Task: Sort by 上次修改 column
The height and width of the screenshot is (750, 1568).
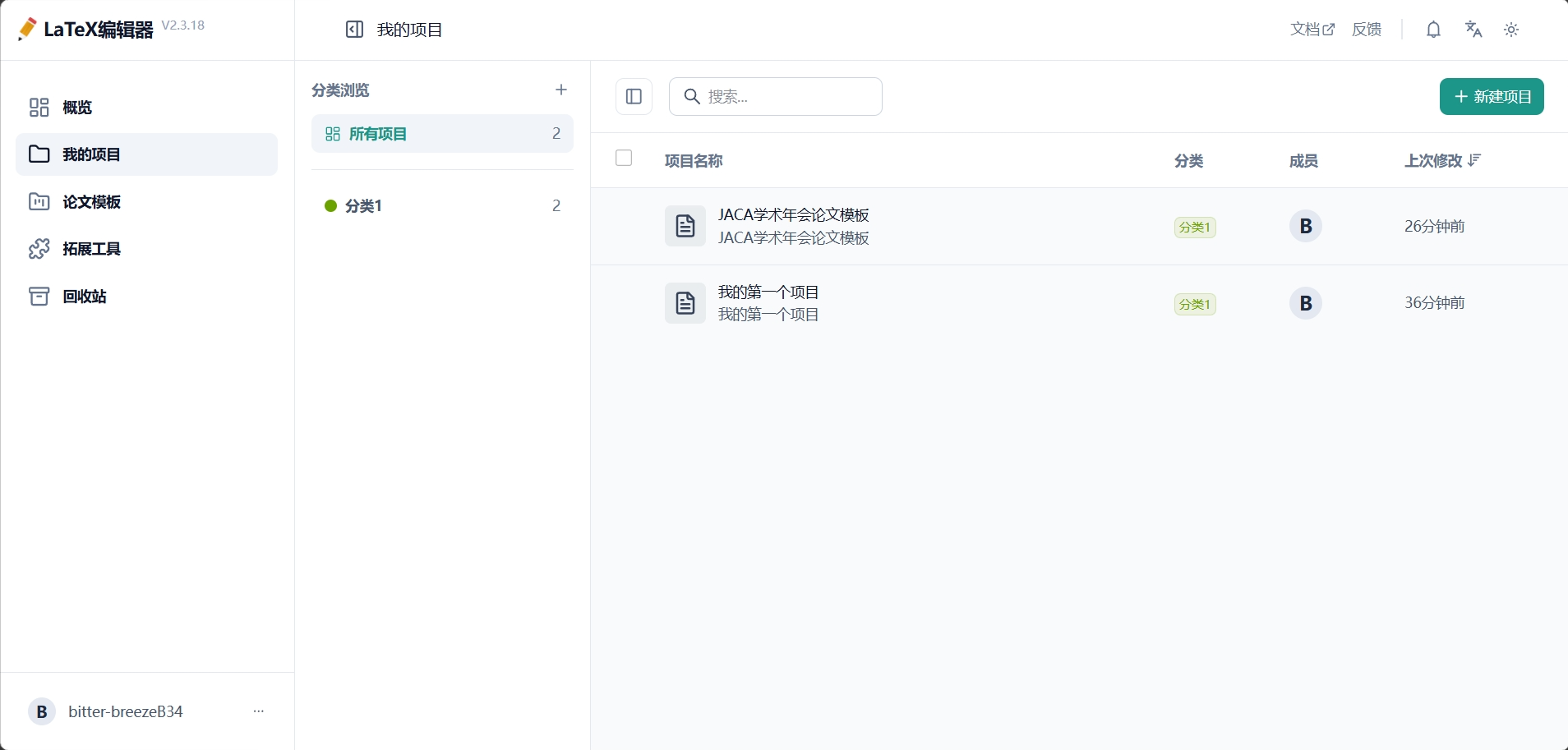Action: coord(1442,161)
